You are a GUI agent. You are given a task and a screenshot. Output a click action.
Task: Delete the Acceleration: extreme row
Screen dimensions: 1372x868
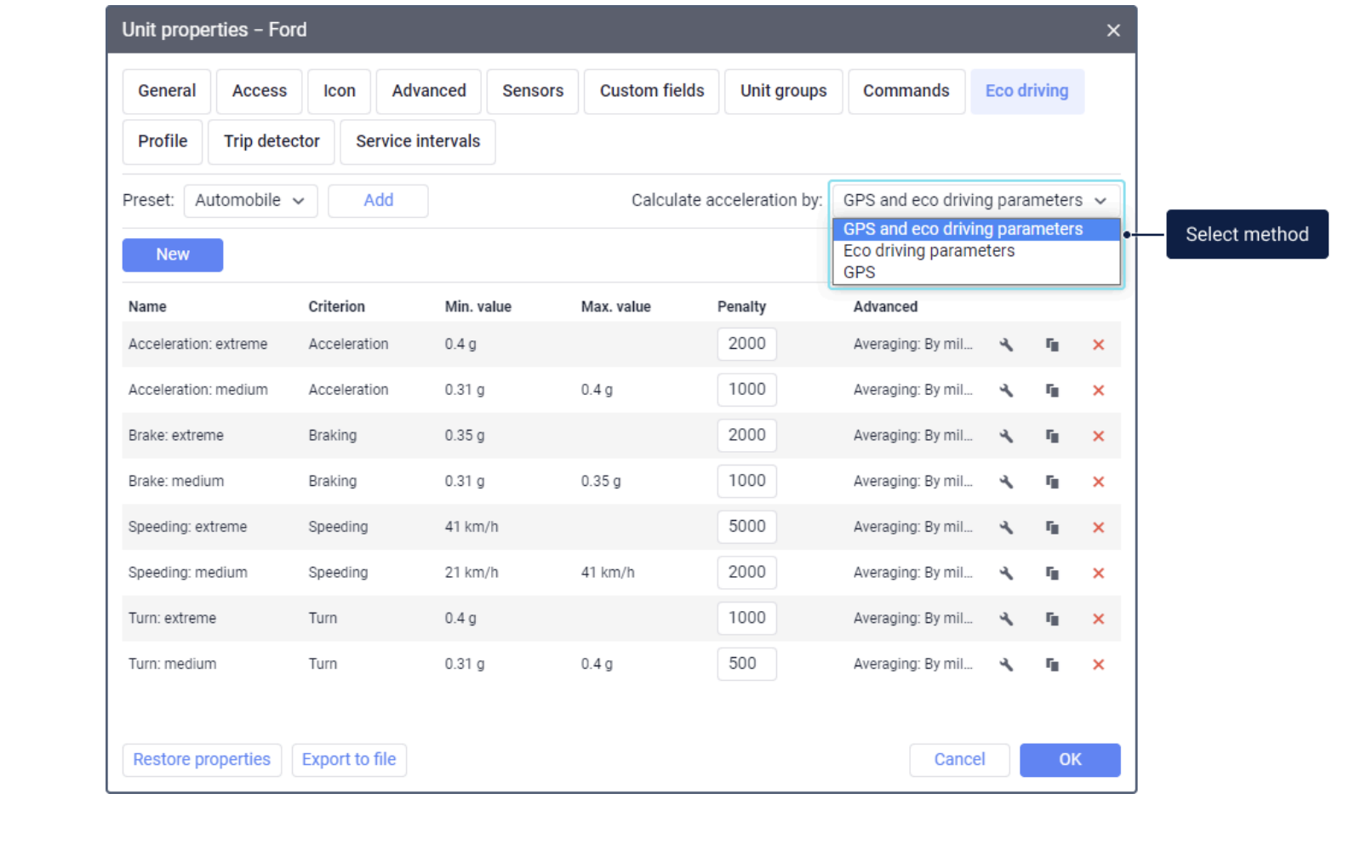click(x=1098, y=345)
